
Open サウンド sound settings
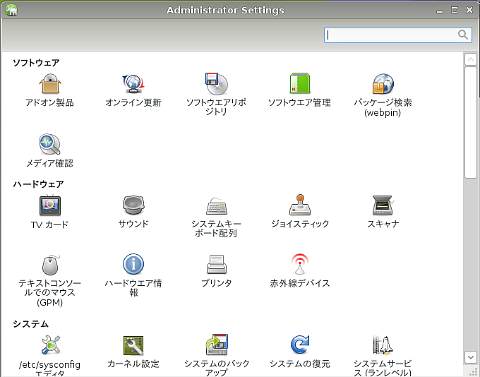133,211
